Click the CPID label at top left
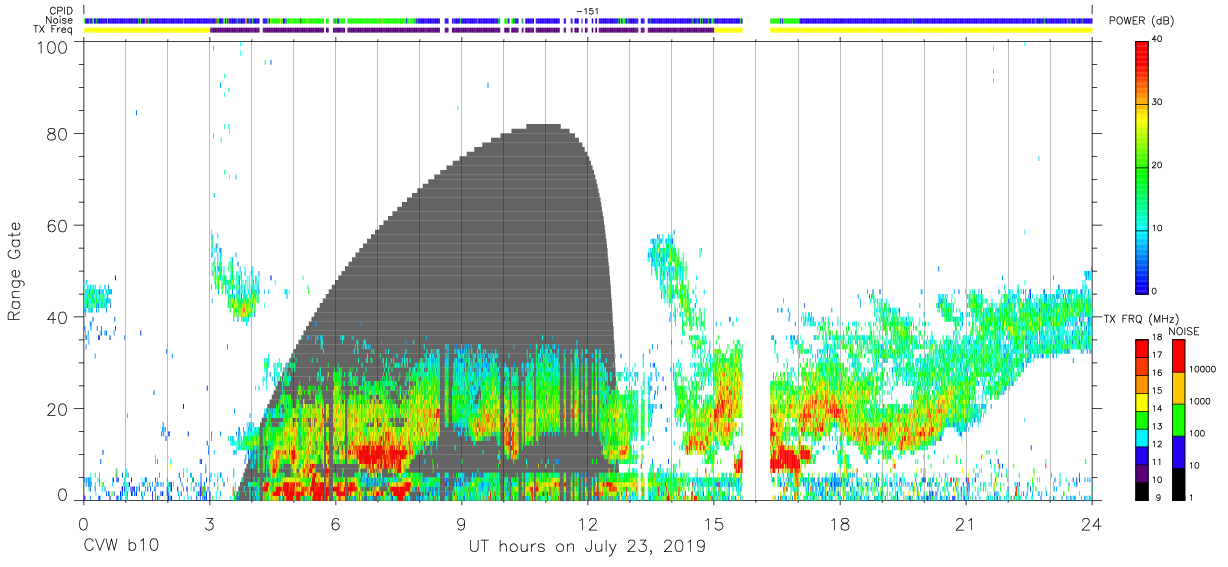Image resolution: width=1228 pixels, height=567 pixels. click(63, 11)
